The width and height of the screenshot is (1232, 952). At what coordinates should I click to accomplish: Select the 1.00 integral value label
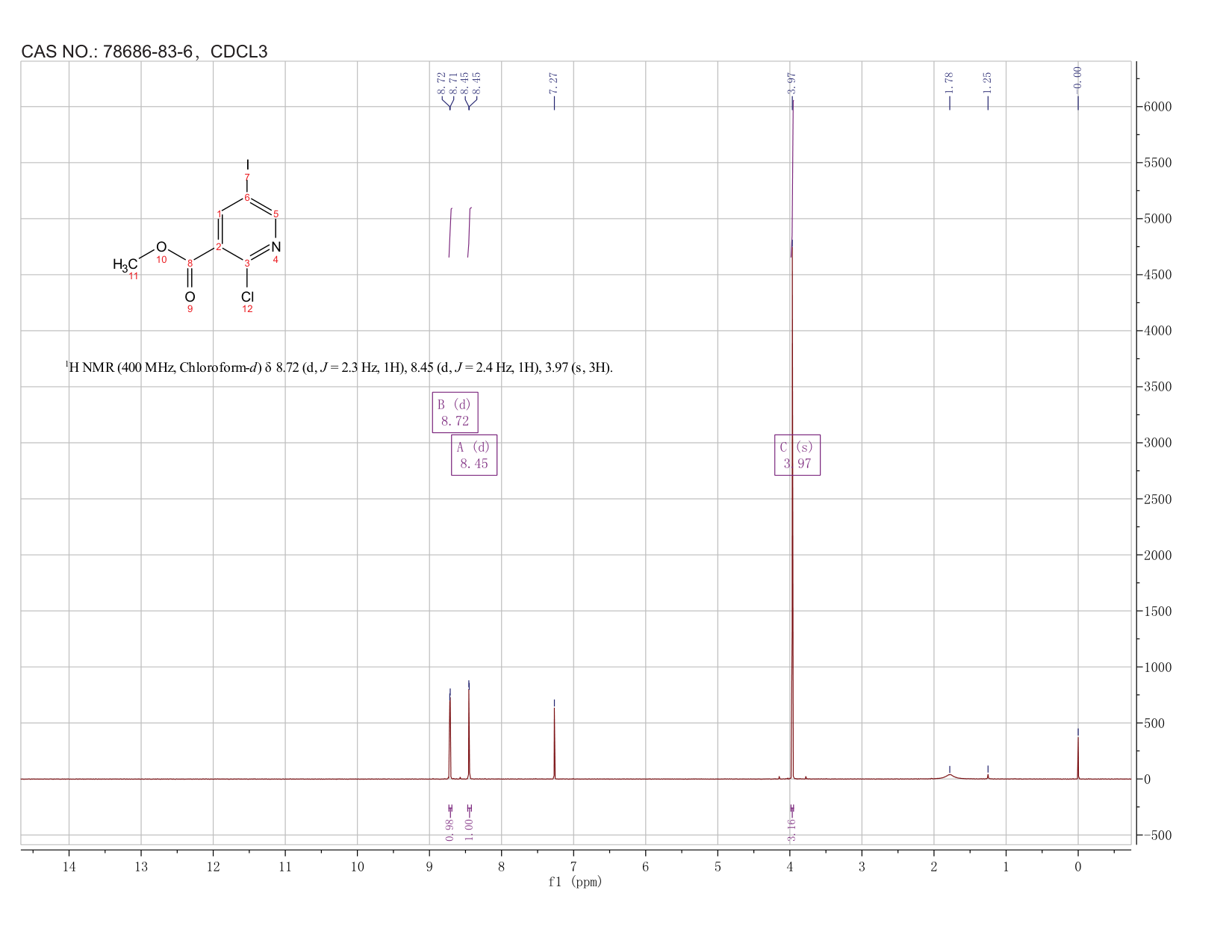click(x=469, y=830)
